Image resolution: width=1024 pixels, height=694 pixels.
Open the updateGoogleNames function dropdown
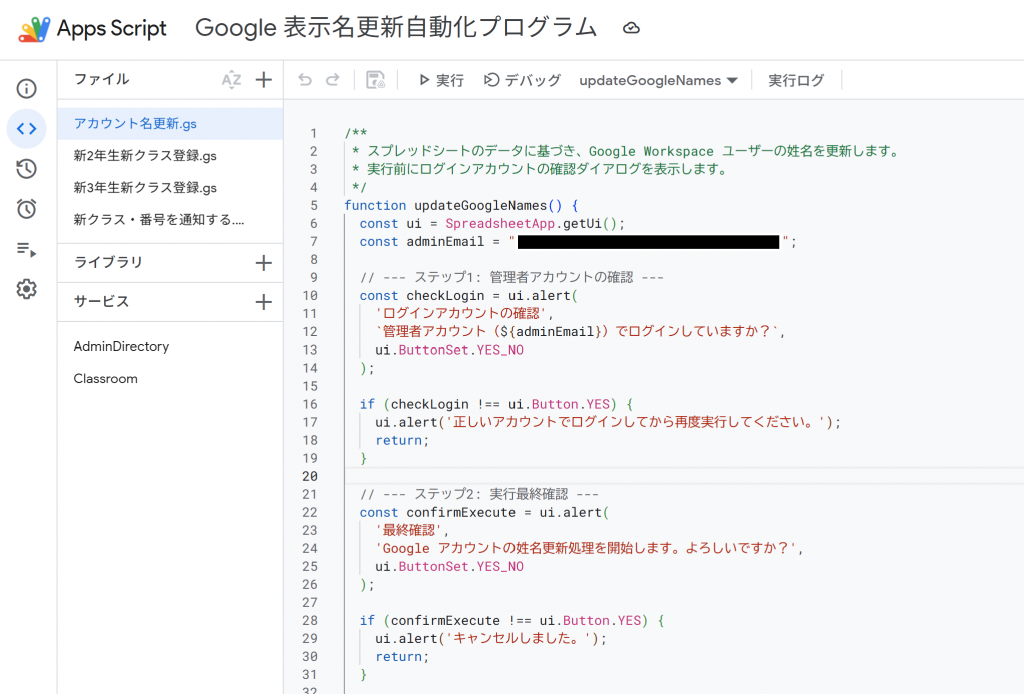click(x=658, y=80)
